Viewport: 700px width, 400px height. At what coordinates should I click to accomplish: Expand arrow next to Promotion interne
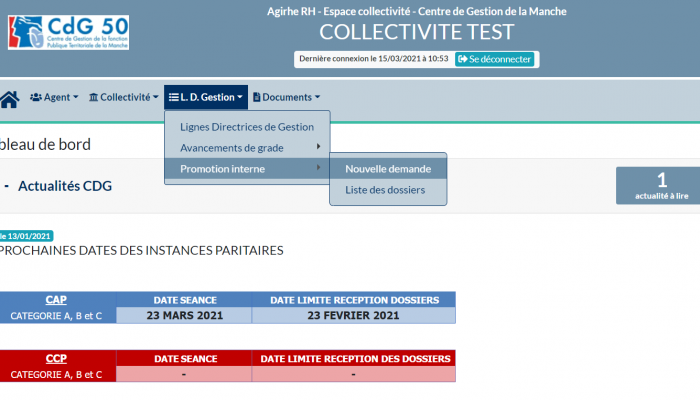click(318, 167)
